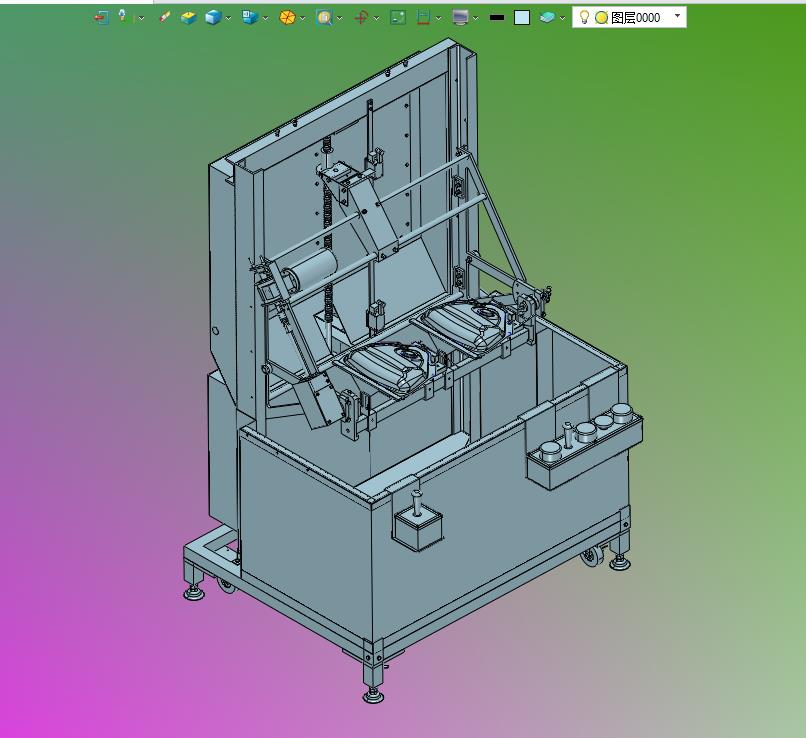Click the light blue face color swatch
This screenshot has height=738, width=806.
tap(522, 18)
